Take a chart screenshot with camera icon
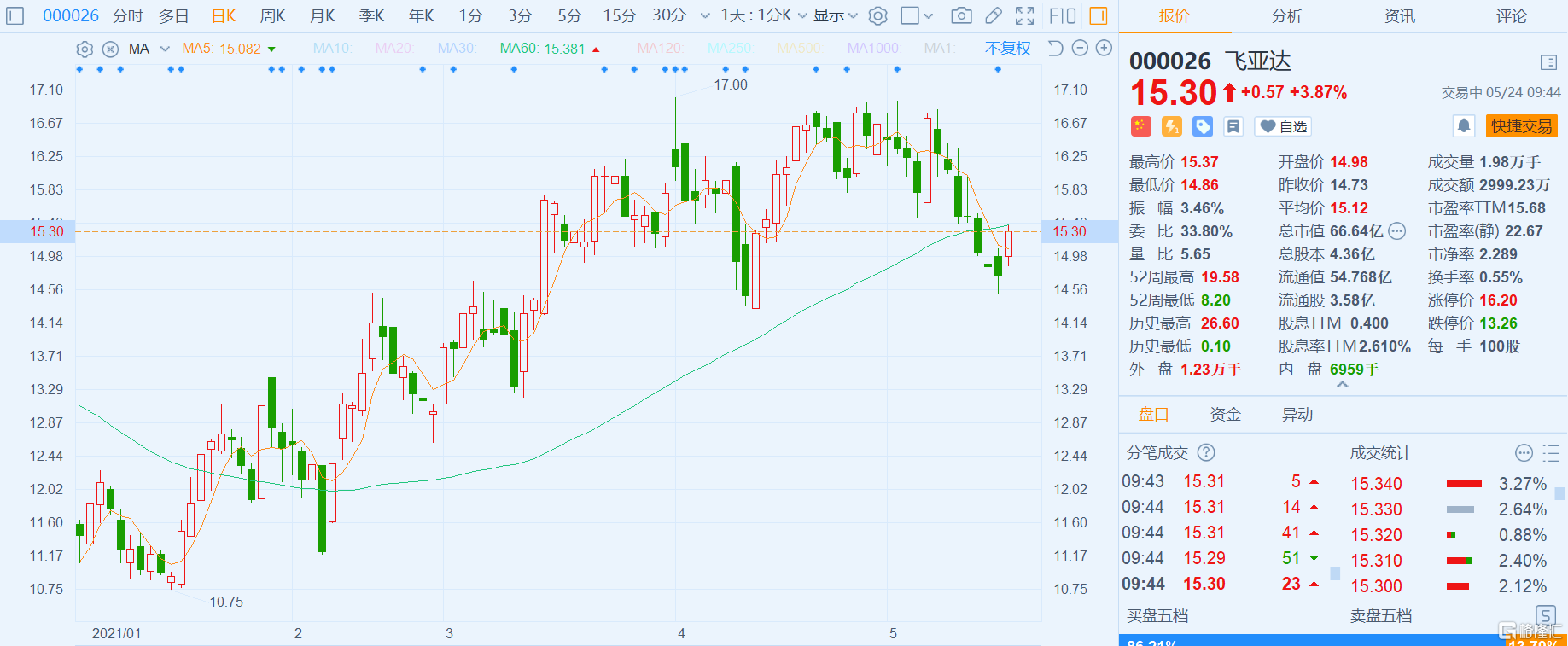Image resolution: width=1568 pixels, height=646 pixels. (961, 15)
